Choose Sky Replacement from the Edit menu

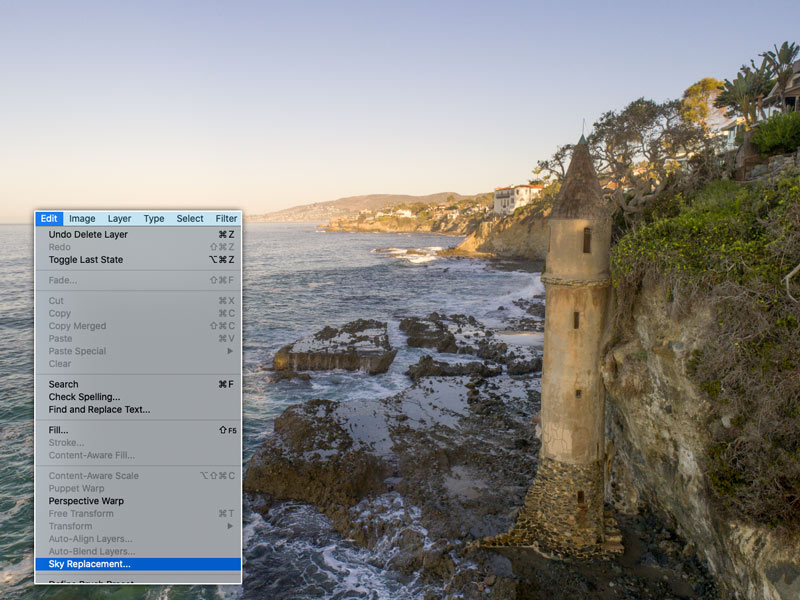pyautogui.click(x=90, y=564)
